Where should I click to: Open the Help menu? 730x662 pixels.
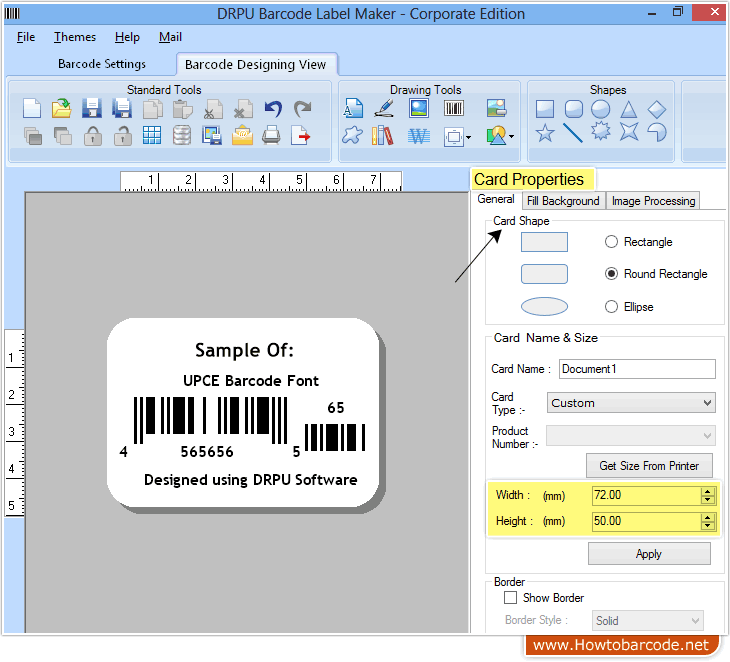(x=127, y=37)
